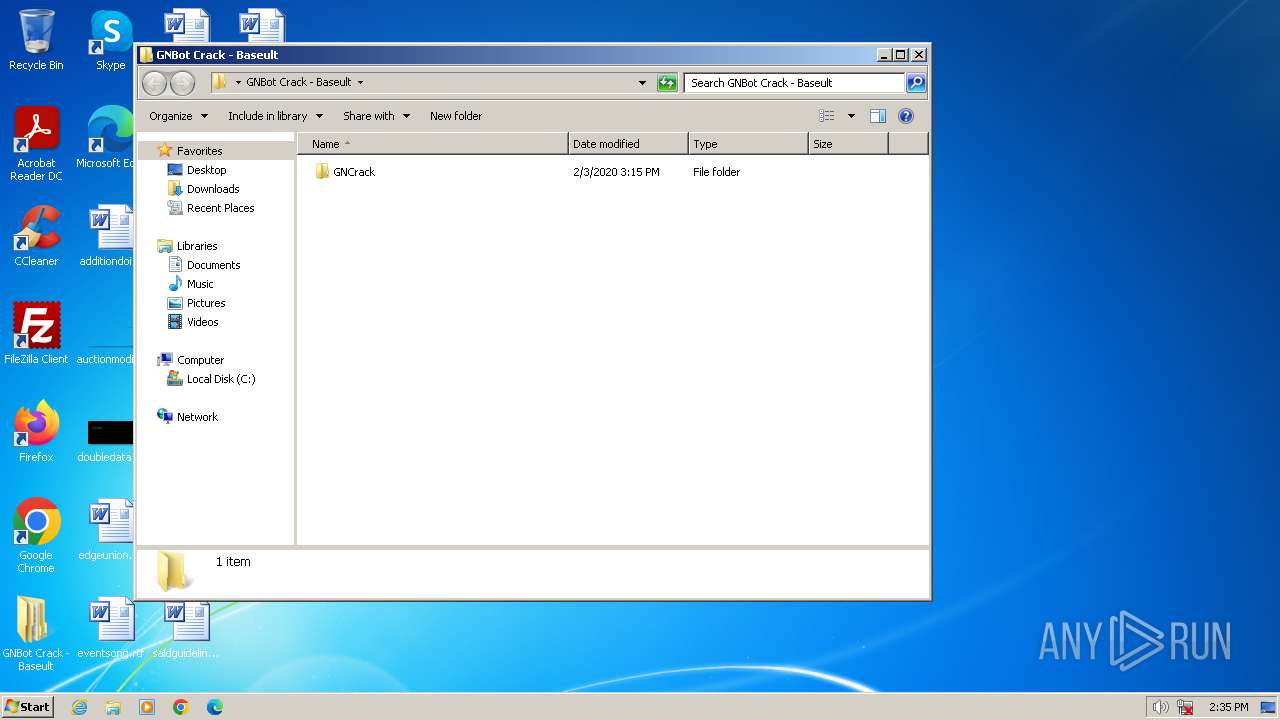Open the Start menu

[27, 707]
